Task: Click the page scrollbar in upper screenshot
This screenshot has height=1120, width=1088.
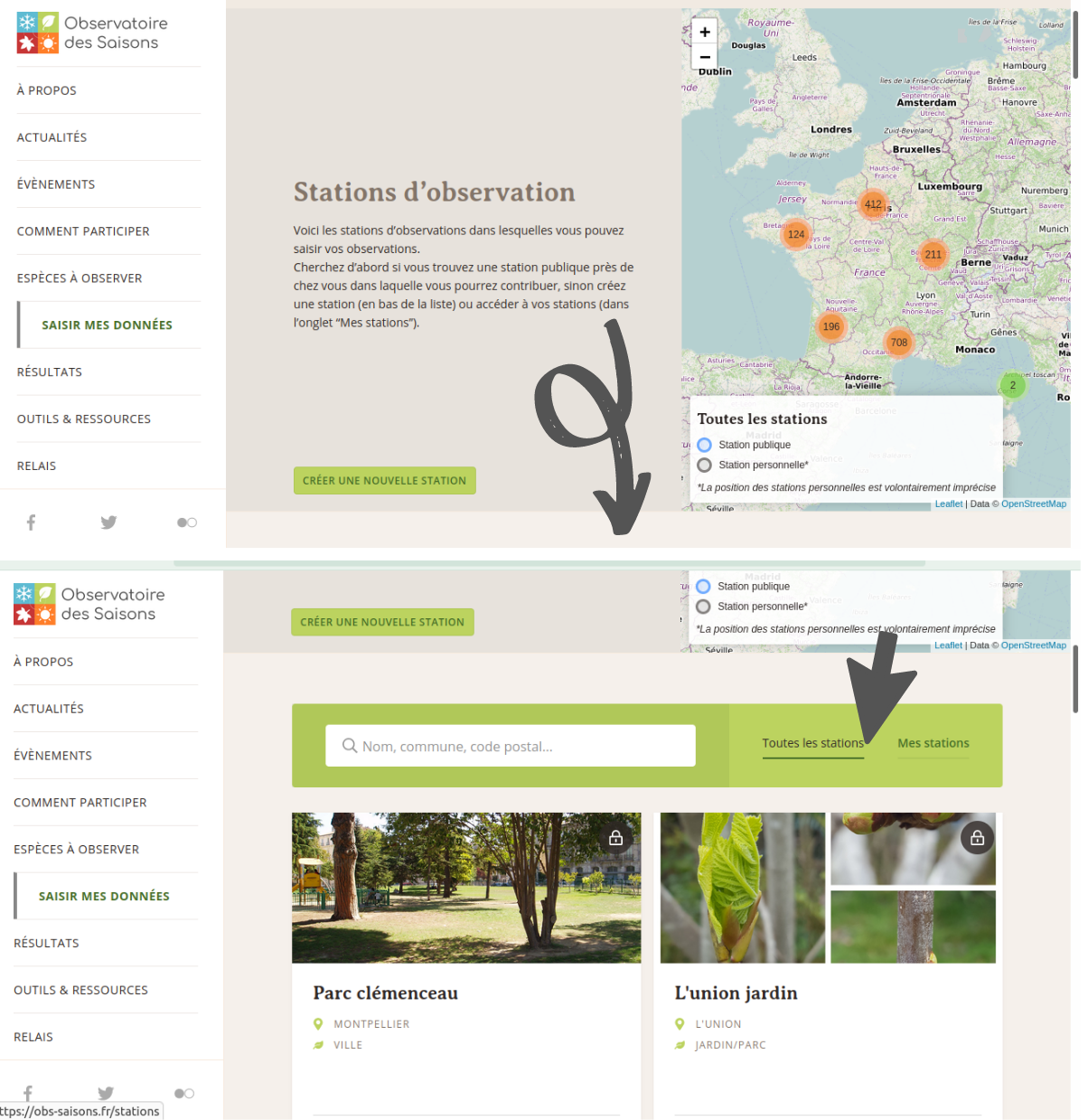Action: (1076, 45)
